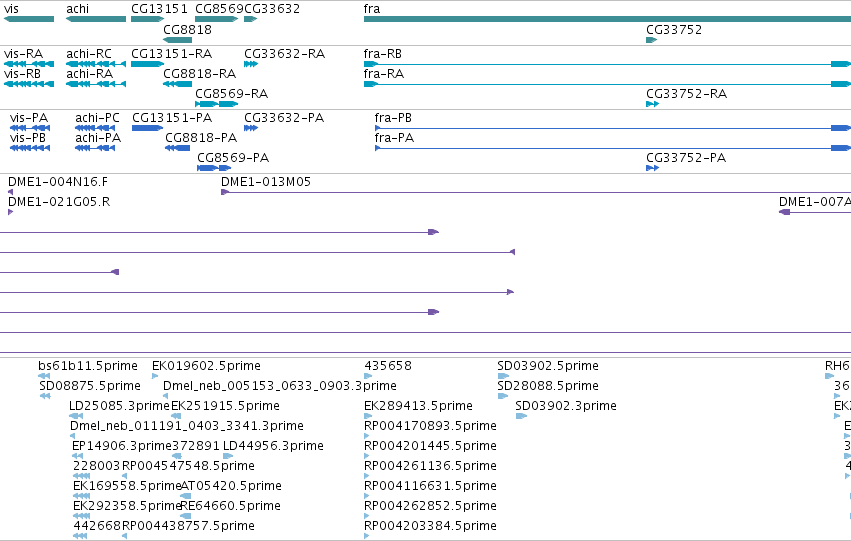The width and height of the screenshot is (851, 541).
Task: Select EST RP004201445.5prime
Action: click(x=366, y=456)
